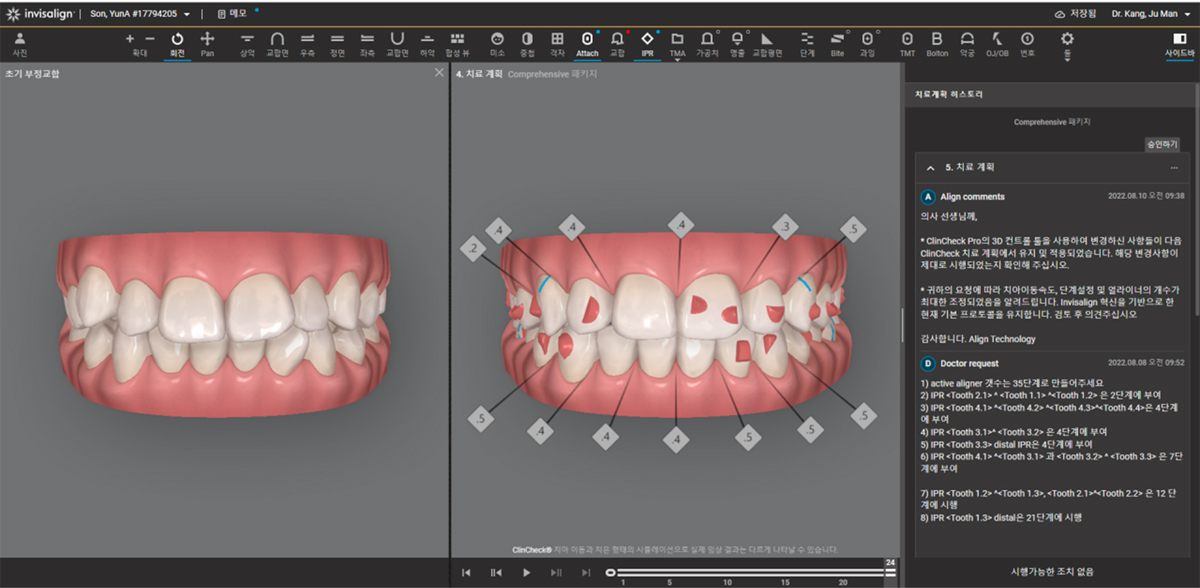The height and width of the screenshot is (588, 1200).
Task: Step forward one stage
Action: (556, 572)
